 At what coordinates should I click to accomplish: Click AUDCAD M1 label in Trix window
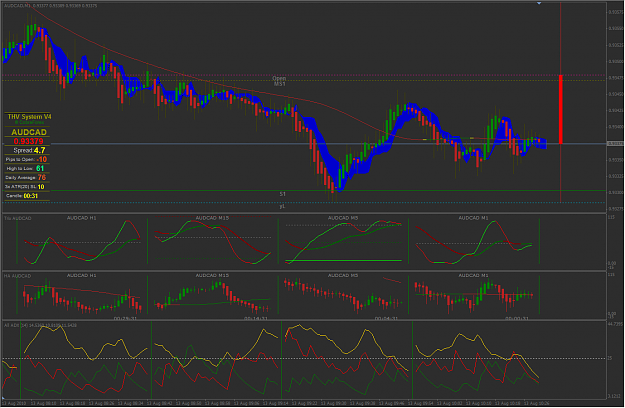[473, 218]
